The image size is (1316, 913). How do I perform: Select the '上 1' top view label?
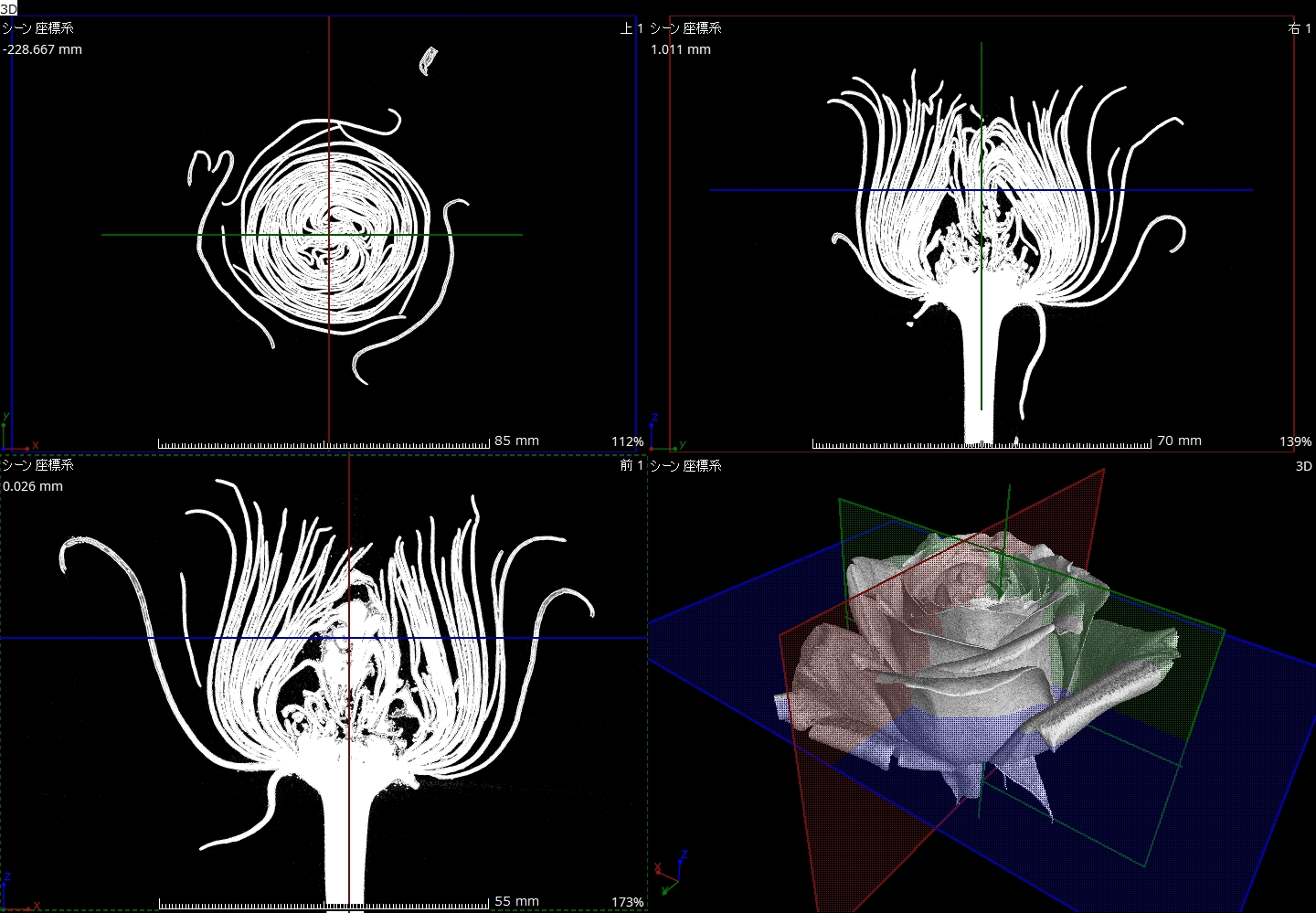pos(631,28)
